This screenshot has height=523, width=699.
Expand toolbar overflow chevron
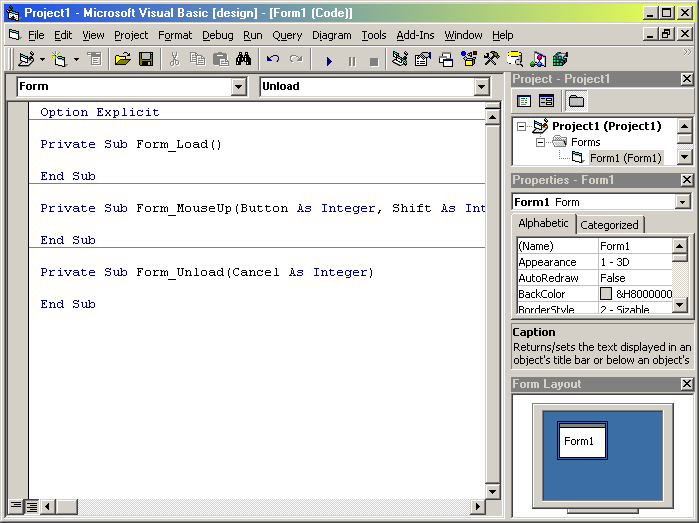coord(687,52)
